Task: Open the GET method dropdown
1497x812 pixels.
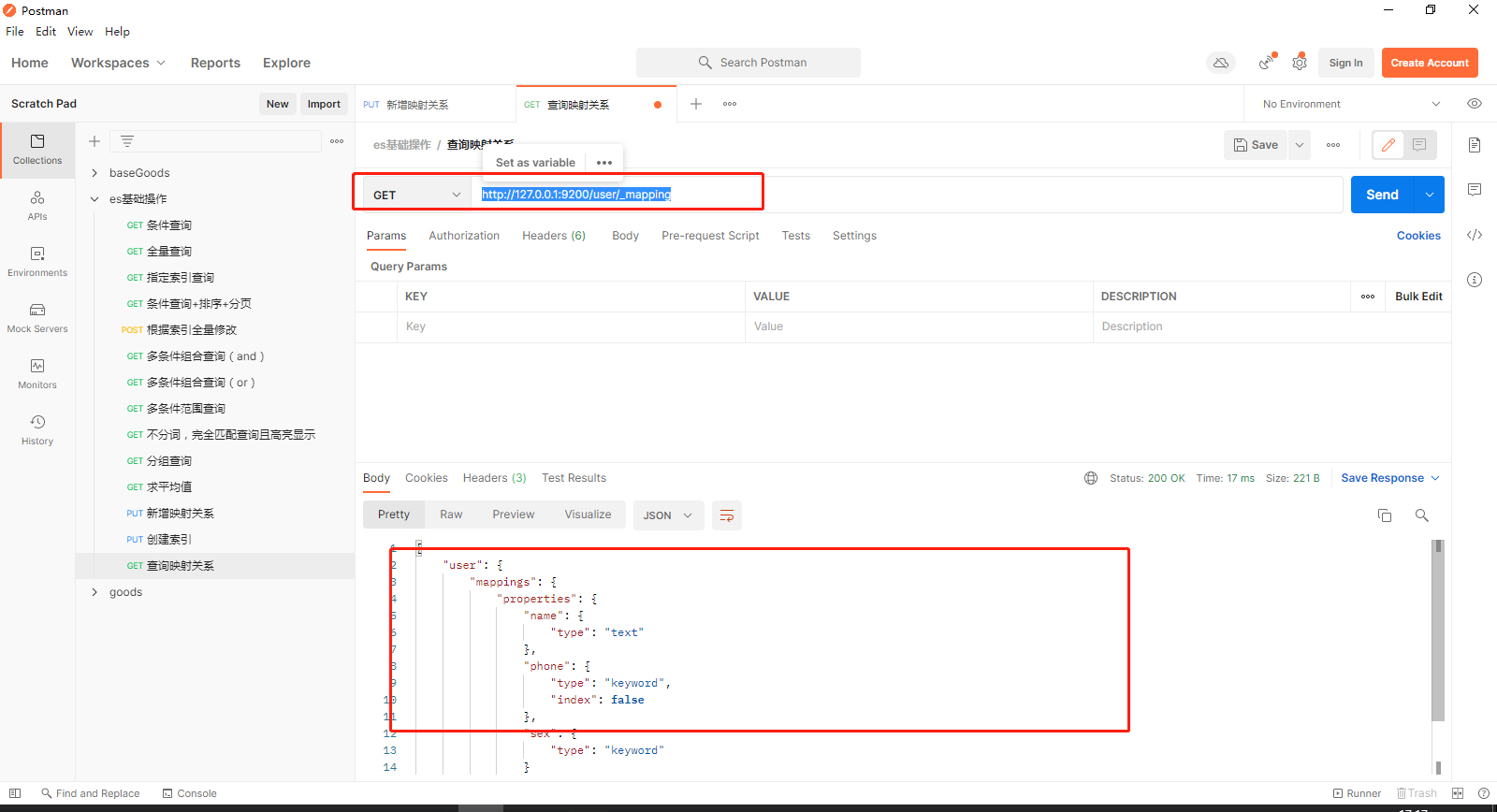Action: click(x=417, y=195)
